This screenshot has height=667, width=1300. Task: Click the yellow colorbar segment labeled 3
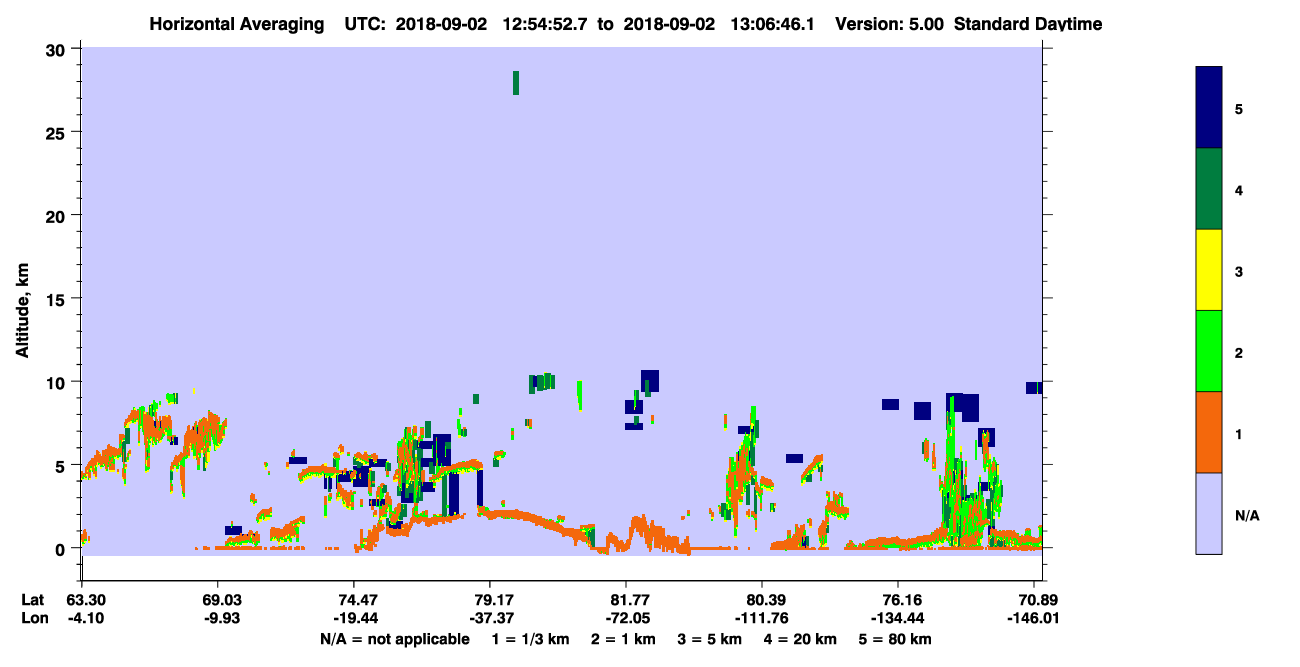click(x=1209, y=270)
